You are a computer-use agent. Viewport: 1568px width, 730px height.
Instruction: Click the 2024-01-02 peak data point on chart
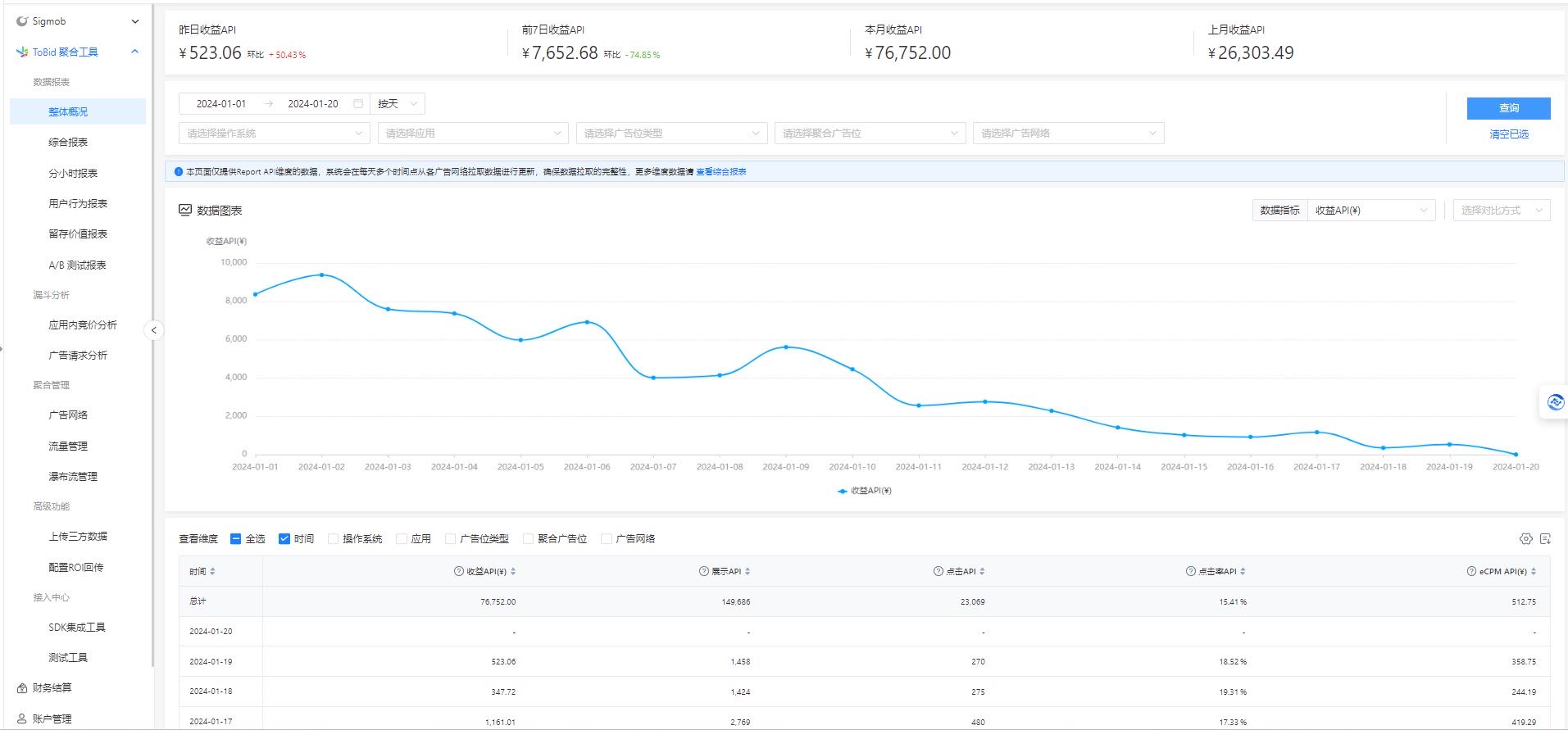point(321,275)
